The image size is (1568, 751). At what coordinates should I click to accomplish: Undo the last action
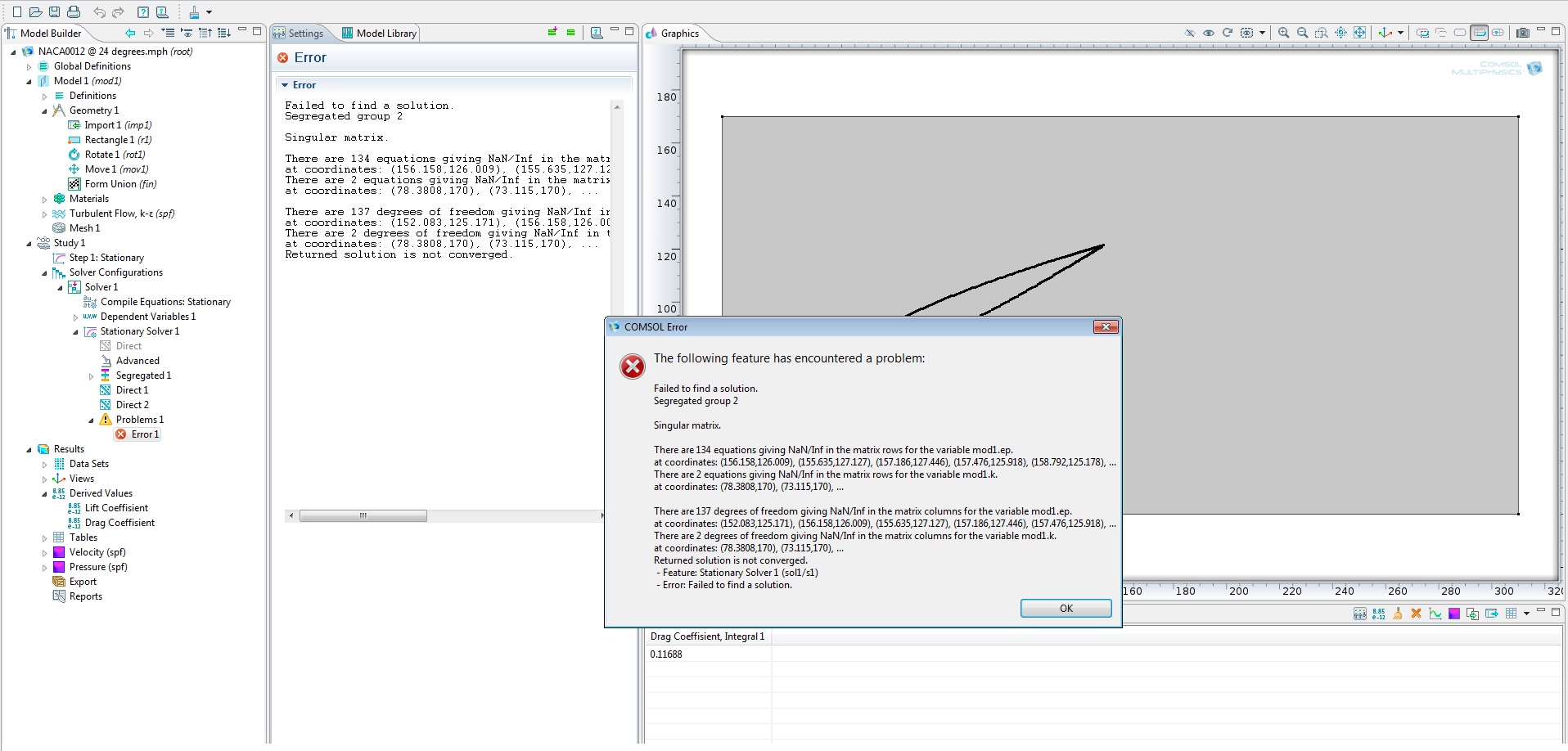99,11
